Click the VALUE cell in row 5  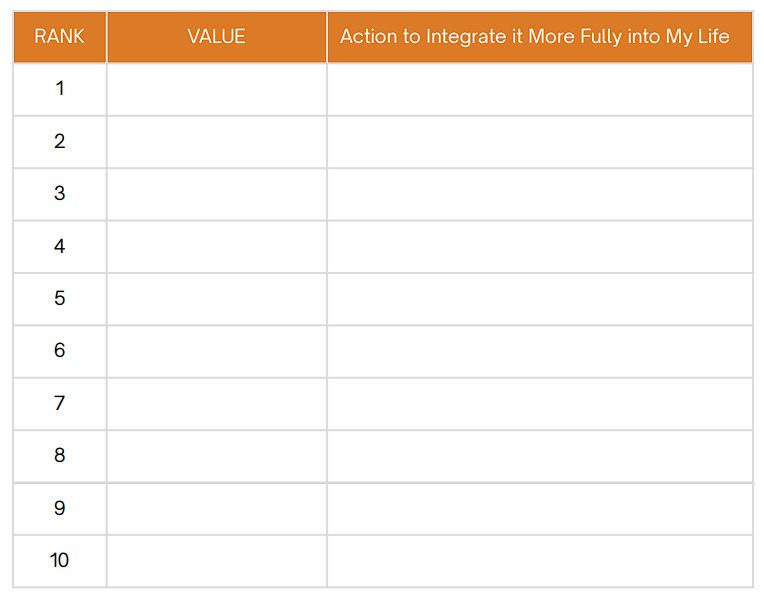coord(216,299)
